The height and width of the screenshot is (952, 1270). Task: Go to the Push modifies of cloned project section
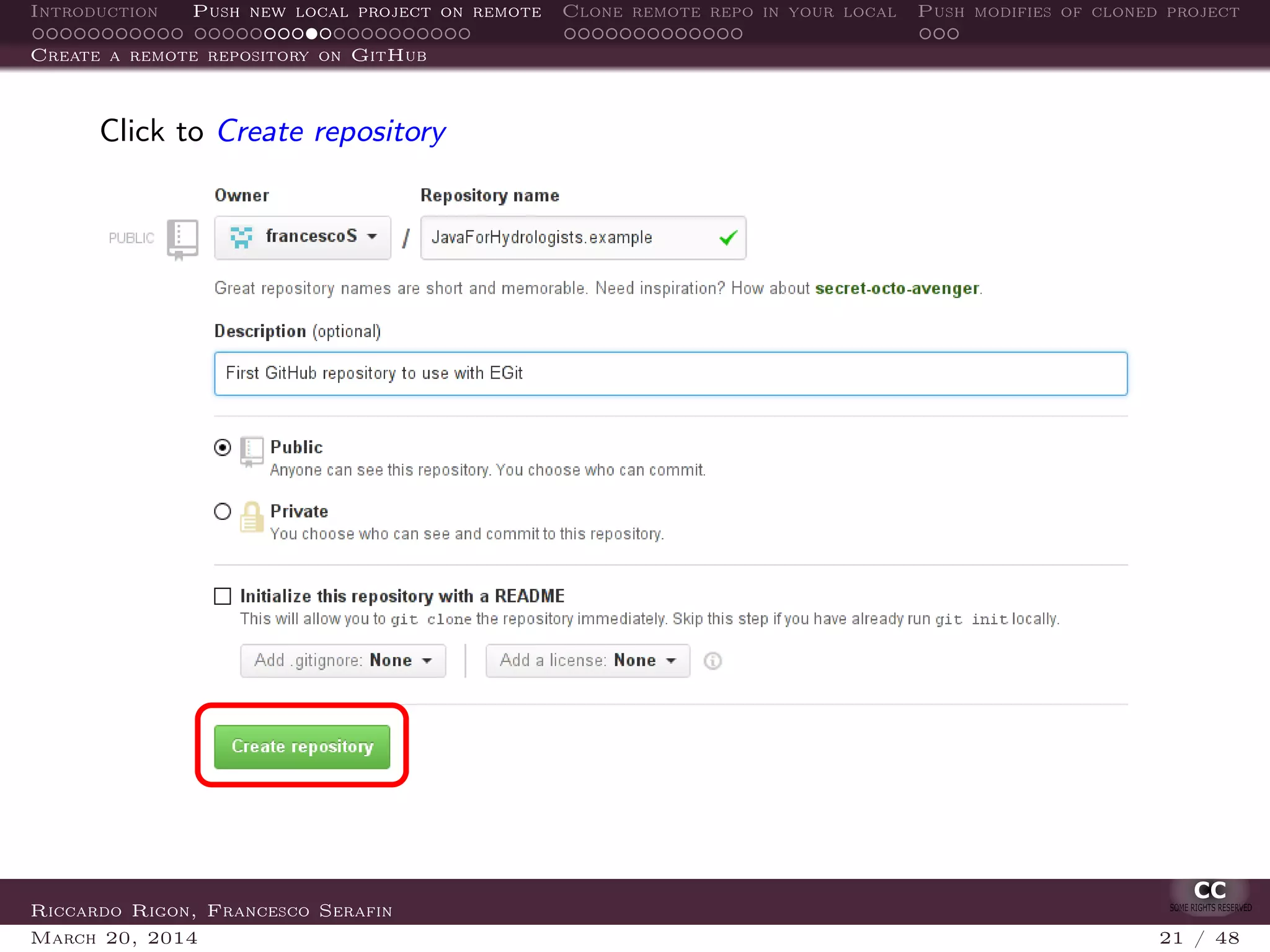click(x=1078, y=12)
